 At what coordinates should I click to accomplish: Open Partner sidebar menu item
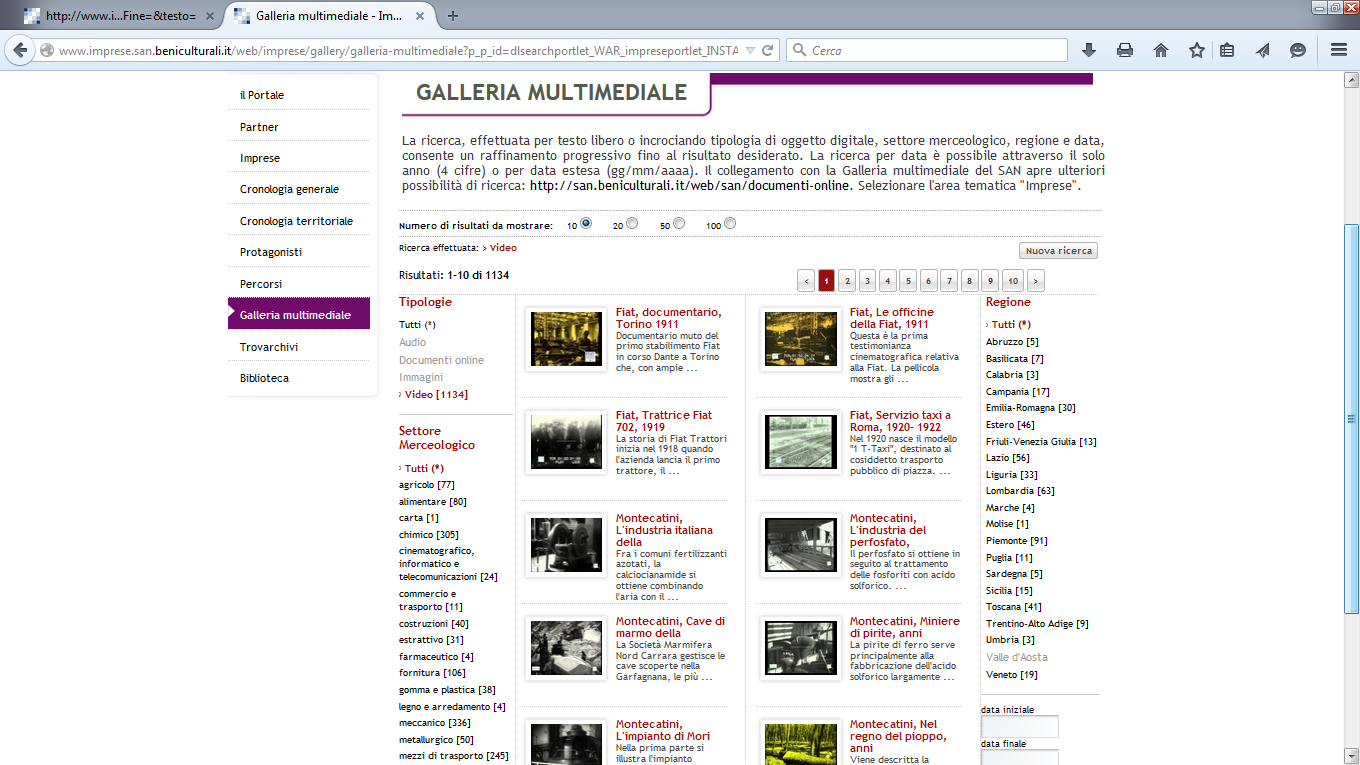click(259, 127)
